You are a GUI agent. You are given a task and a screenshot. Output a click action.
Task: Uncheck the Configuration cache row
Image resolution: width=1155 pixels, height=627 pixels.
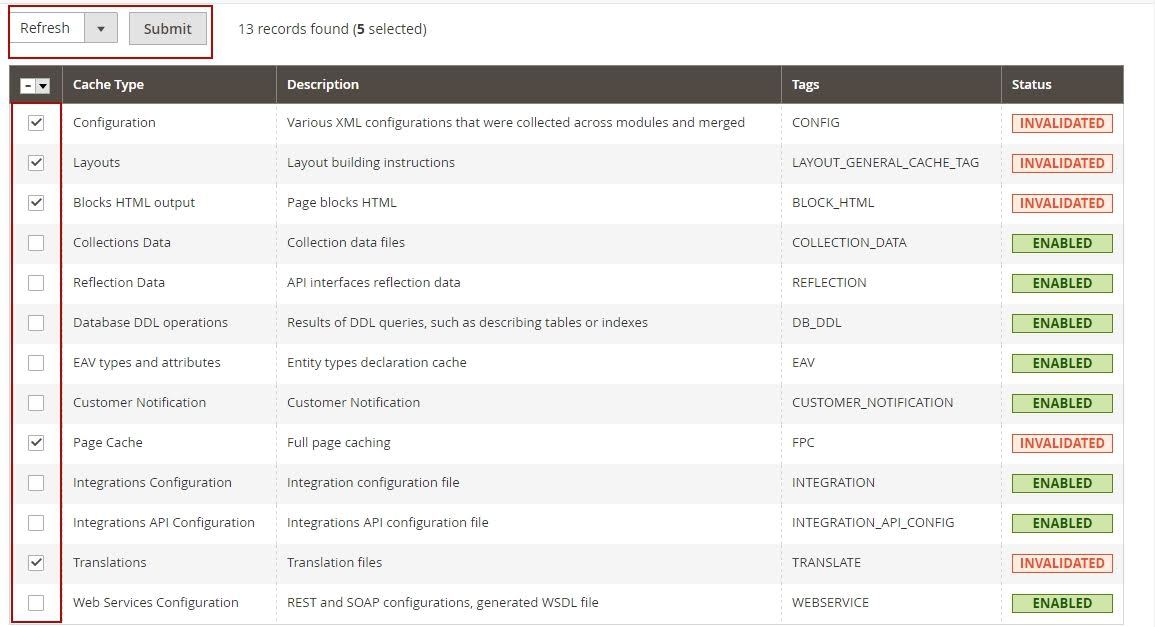[36, 122]
